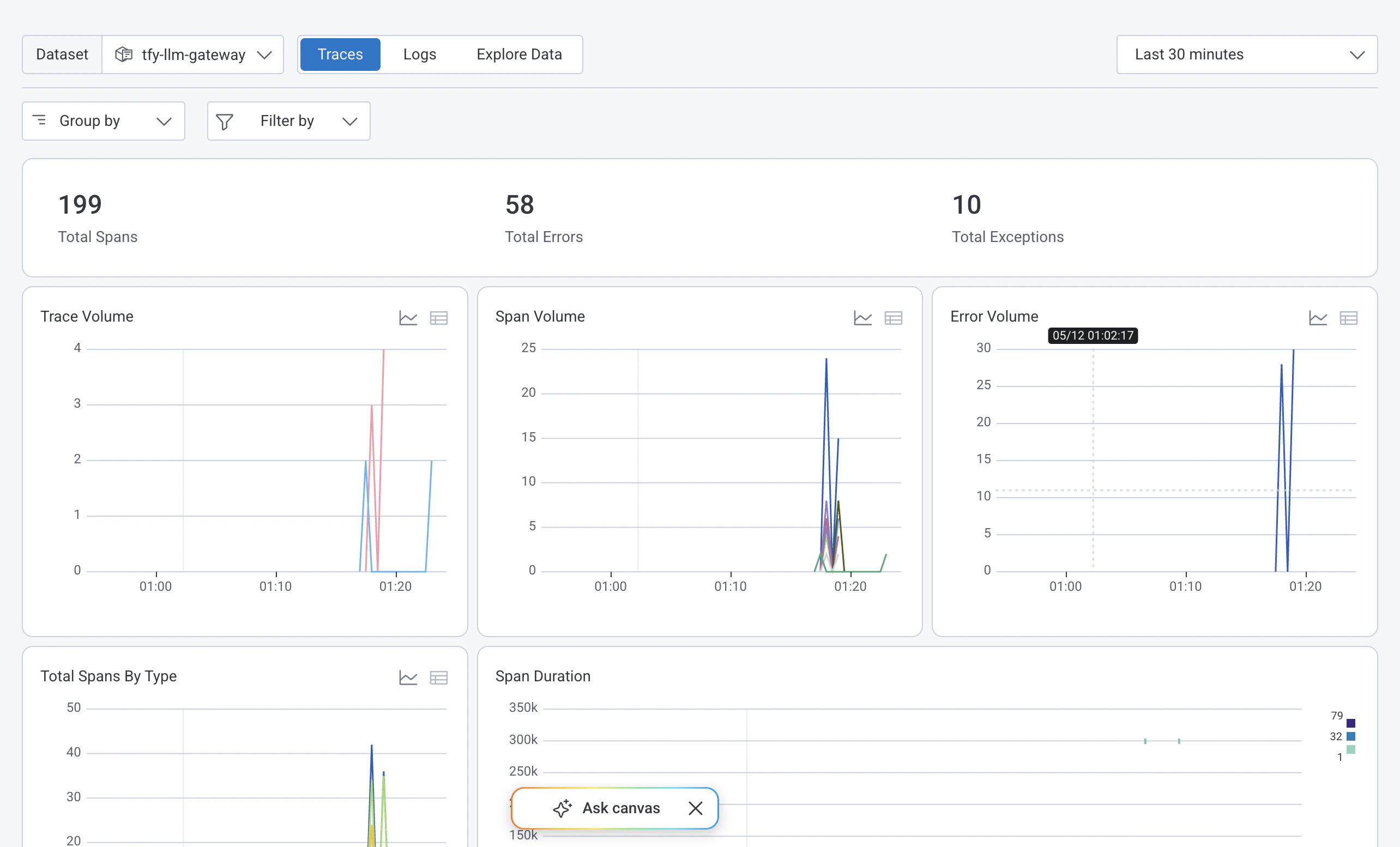Click the 58 Total Errors value
The height and width of the screenshot is (847, 1400).
click(520, 204)
